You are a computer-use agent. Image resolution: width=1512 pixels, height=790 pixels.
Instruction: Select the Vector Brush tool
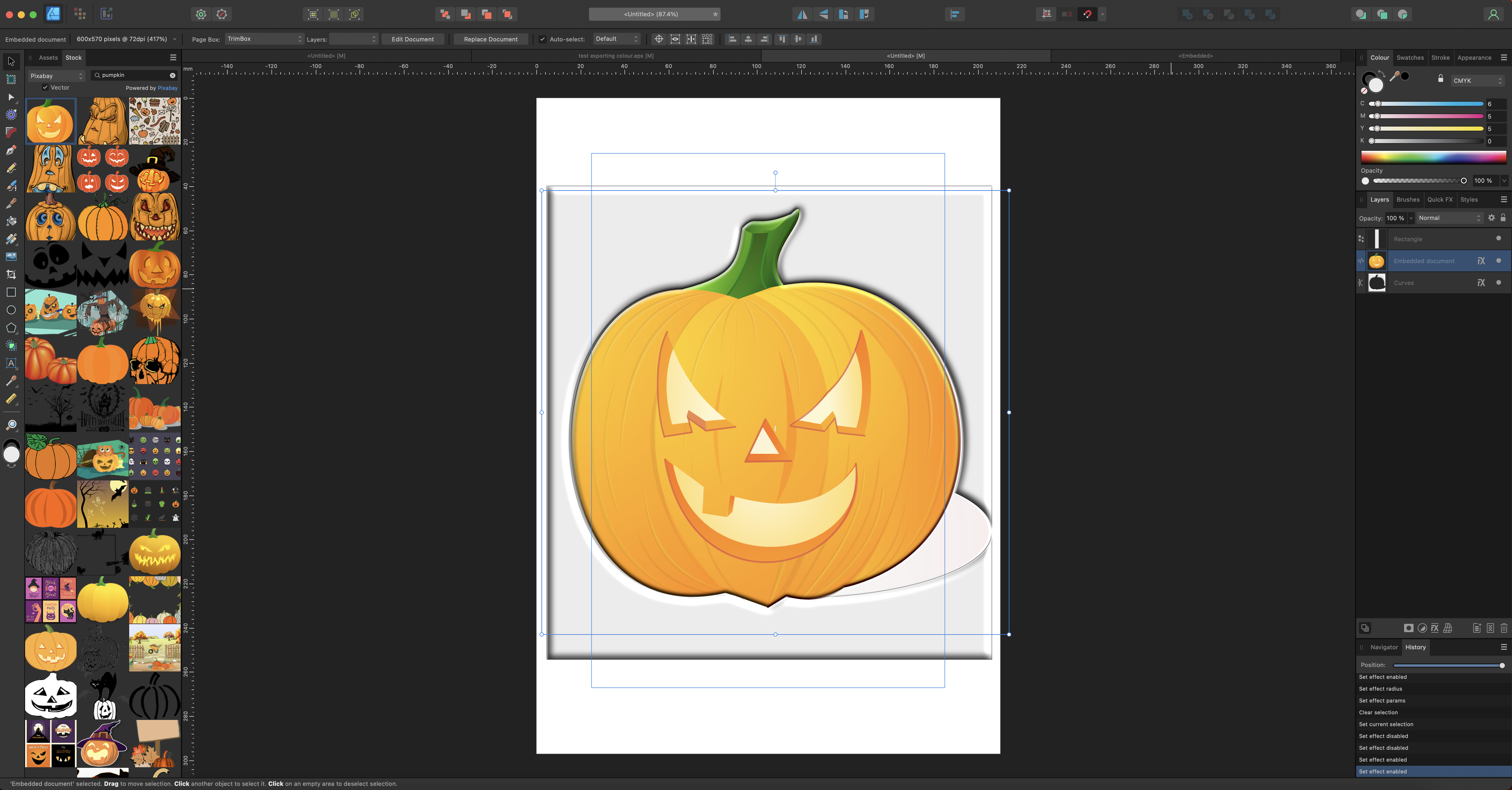tap(11, 185)
